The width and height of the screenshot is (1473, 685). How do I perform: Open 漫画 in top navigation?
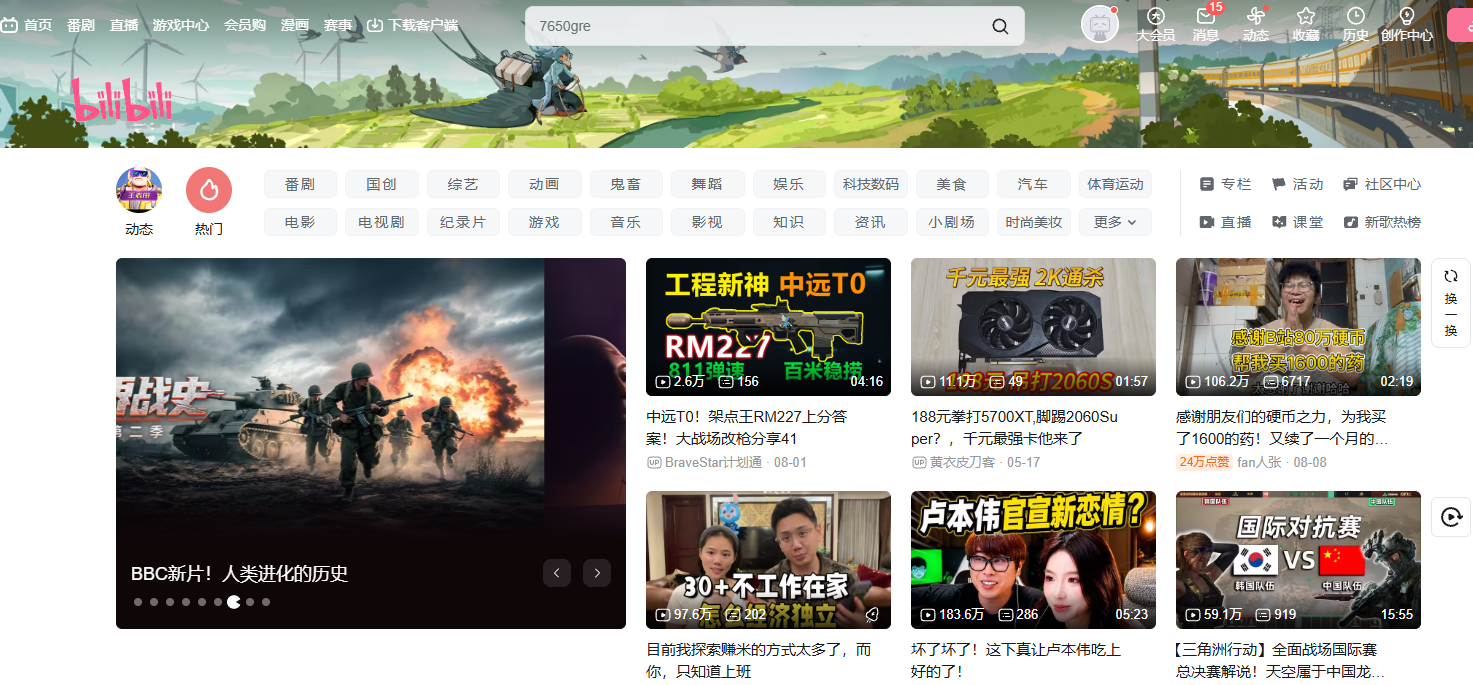[295, 25]
